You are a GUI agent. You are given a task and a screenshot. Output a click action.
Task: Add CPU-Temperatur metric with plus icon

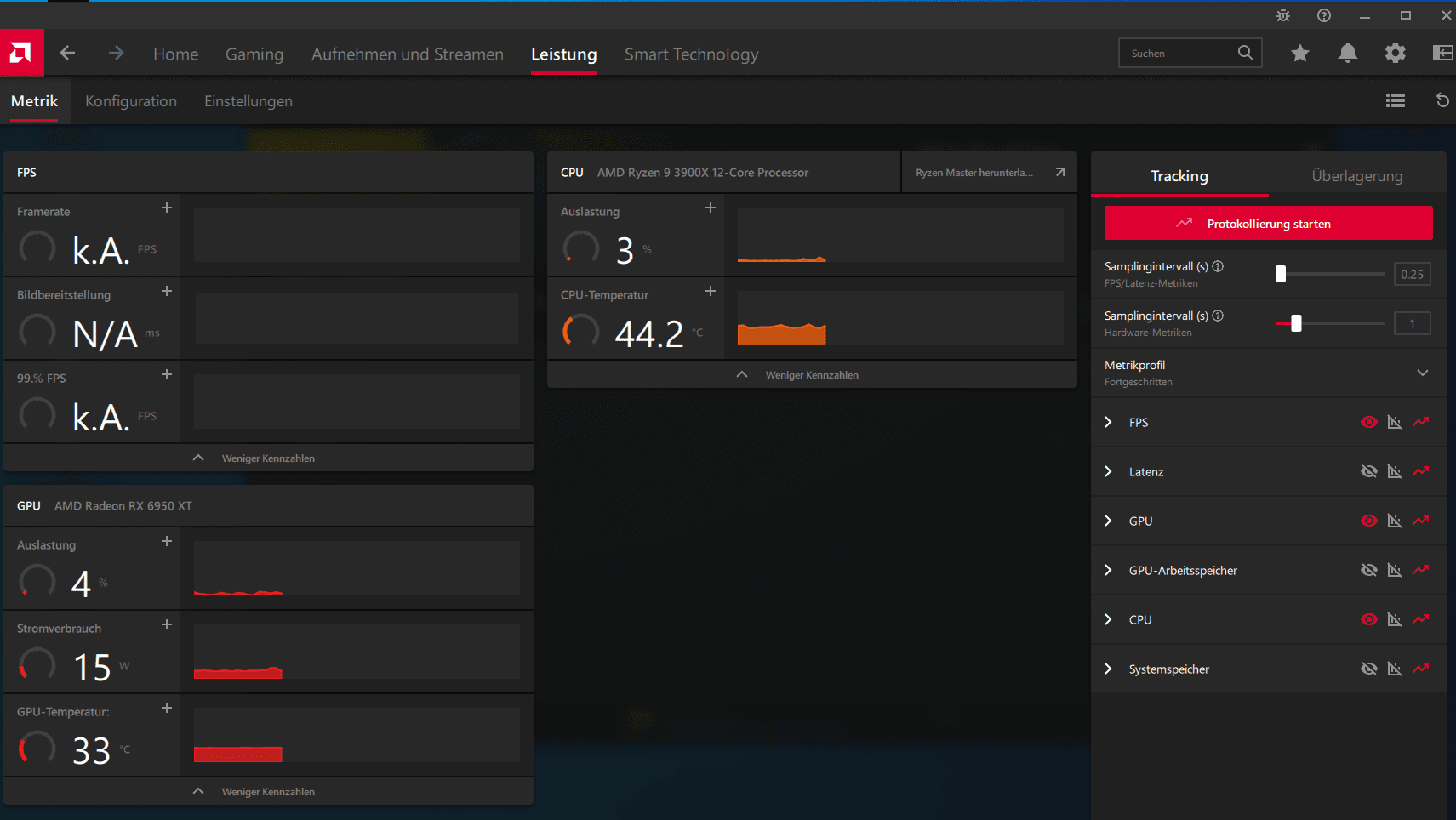click(x=711, y=291)
